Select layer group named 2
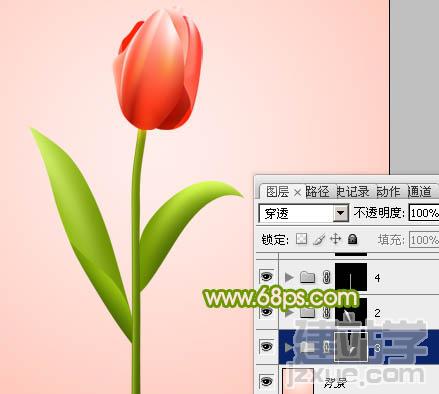This screenshot has height=394, width=439. pos(377,313)
